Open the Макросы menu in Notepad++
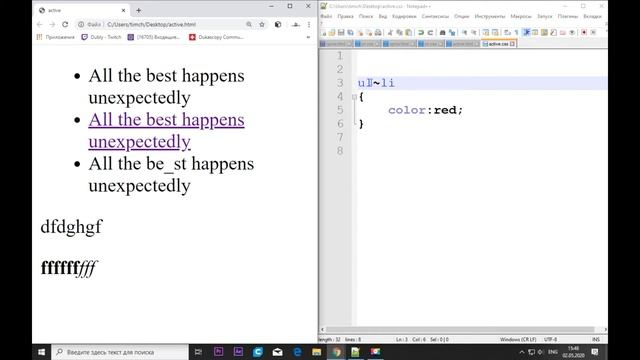The height and width of the screenshot is (360, 640). pyautogui.click(x=521, y=16)
